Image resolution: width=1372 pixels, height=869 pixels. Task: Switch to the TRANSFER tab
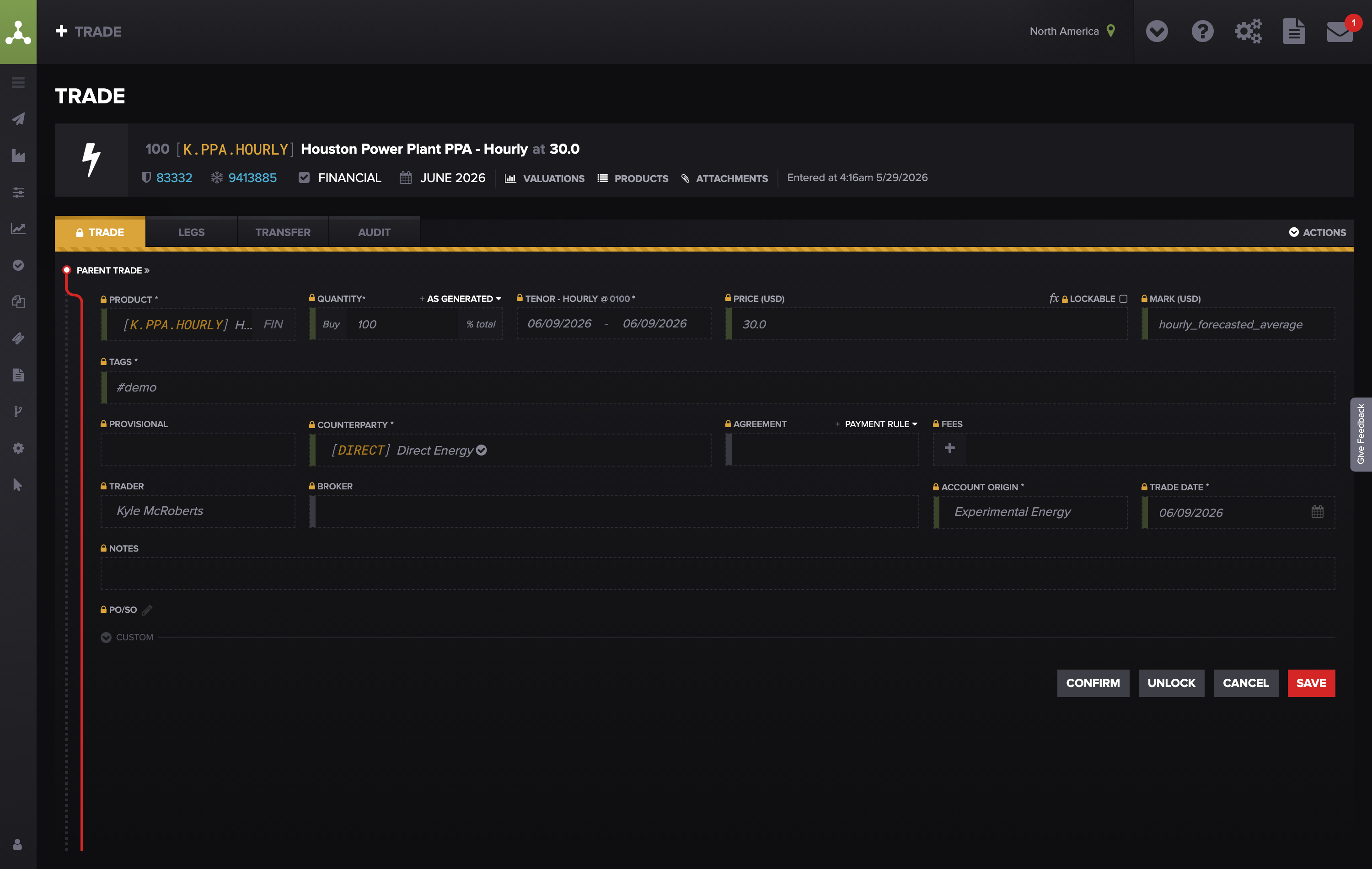(x=283, y=232)
